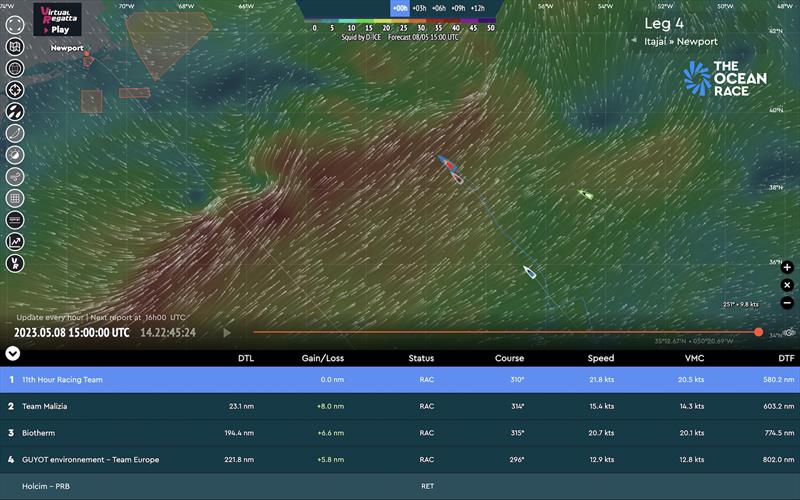Toggle the lat/long grid icon
800x500 pixels.
tap(15, 198)
